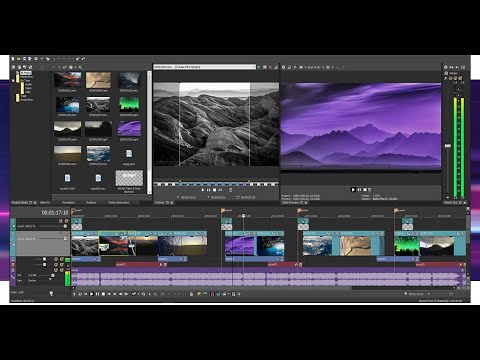Click the Video Output FX icon in preview

point(295,67)
